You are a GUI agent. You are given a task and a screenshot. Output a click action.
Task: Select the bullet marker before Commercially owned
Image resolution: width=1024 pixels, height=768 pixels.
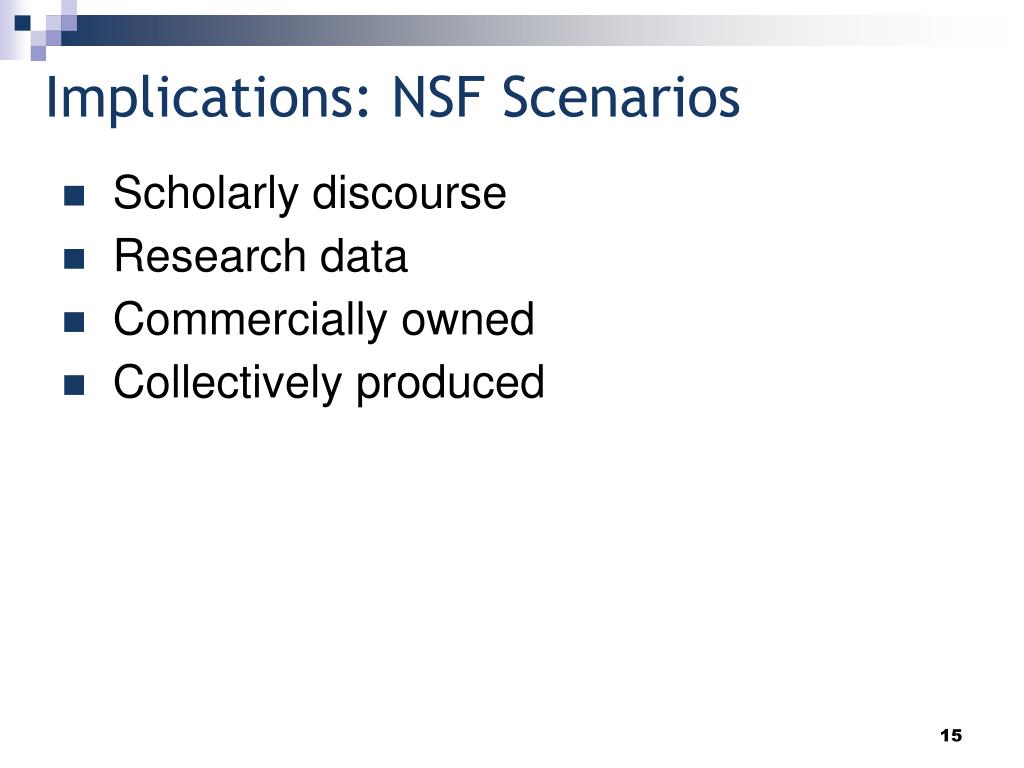[x=74, y=323]
